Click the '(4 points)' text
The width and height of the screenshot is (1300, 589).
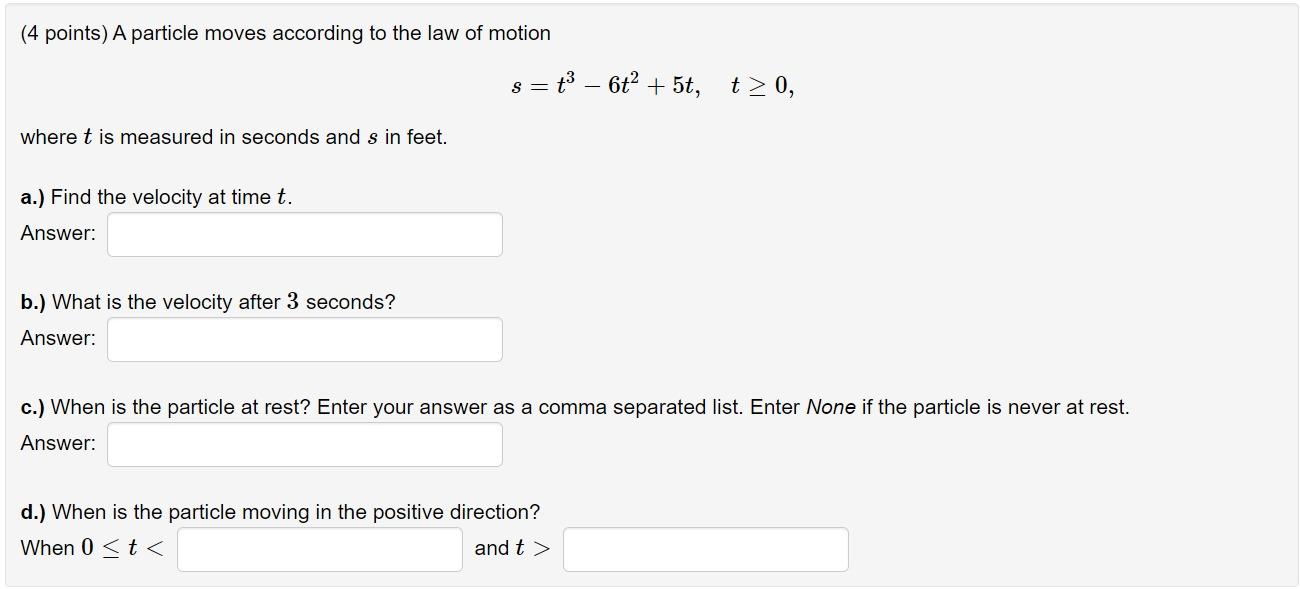64,33
